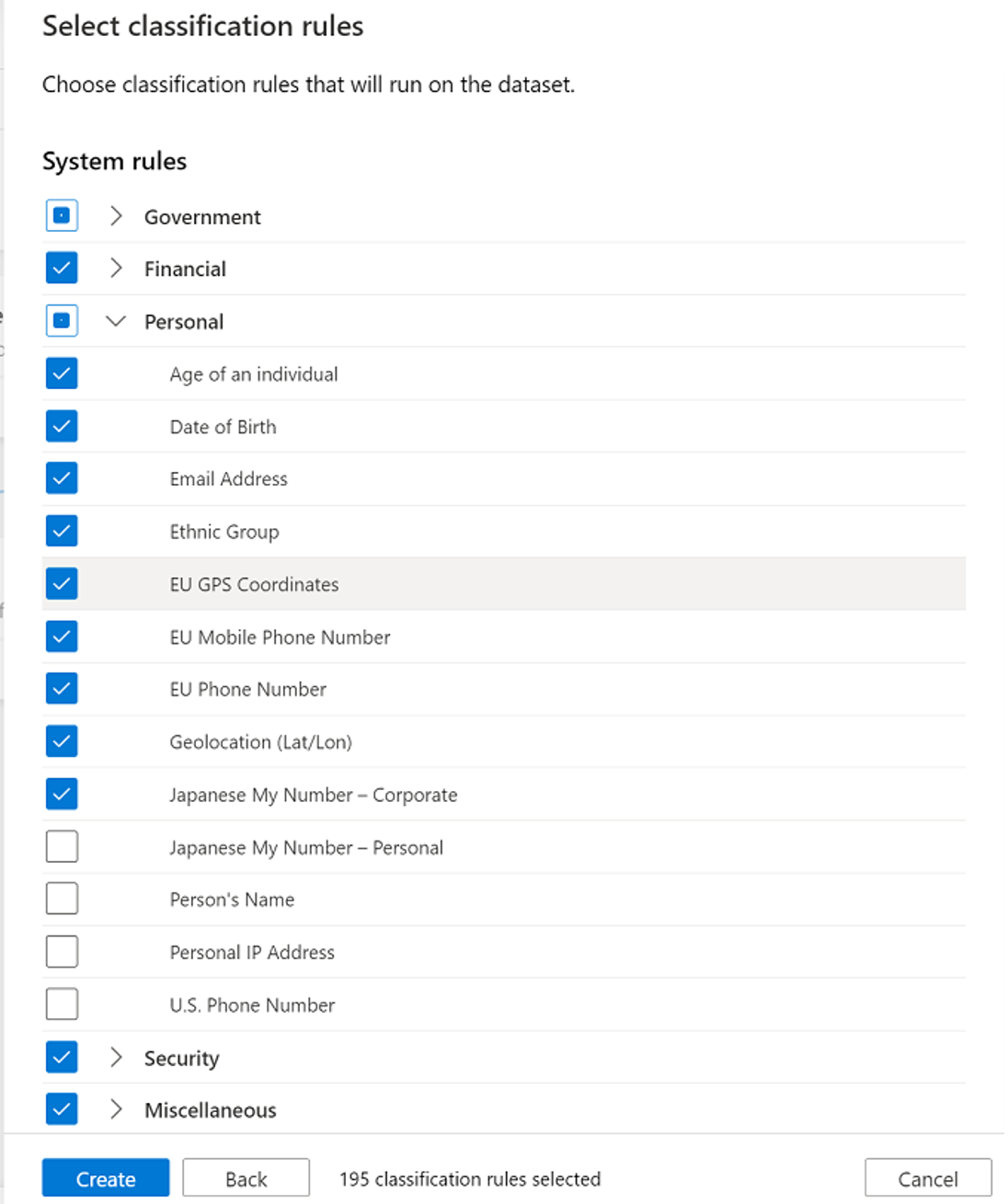Disable the Age of an individual rule
Image resolution: width=1008 pixels, height=1204 pixels.
[x=61, y=373]
